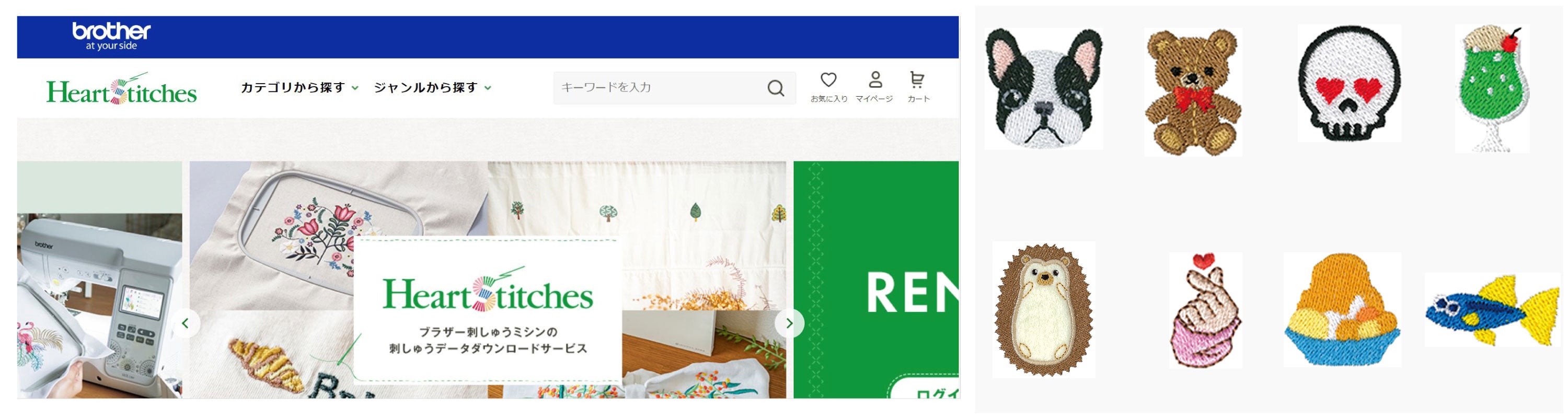Click the Heart Stitches logo in header
This screenshot has width=1568, height=419.
pos(122,89)
